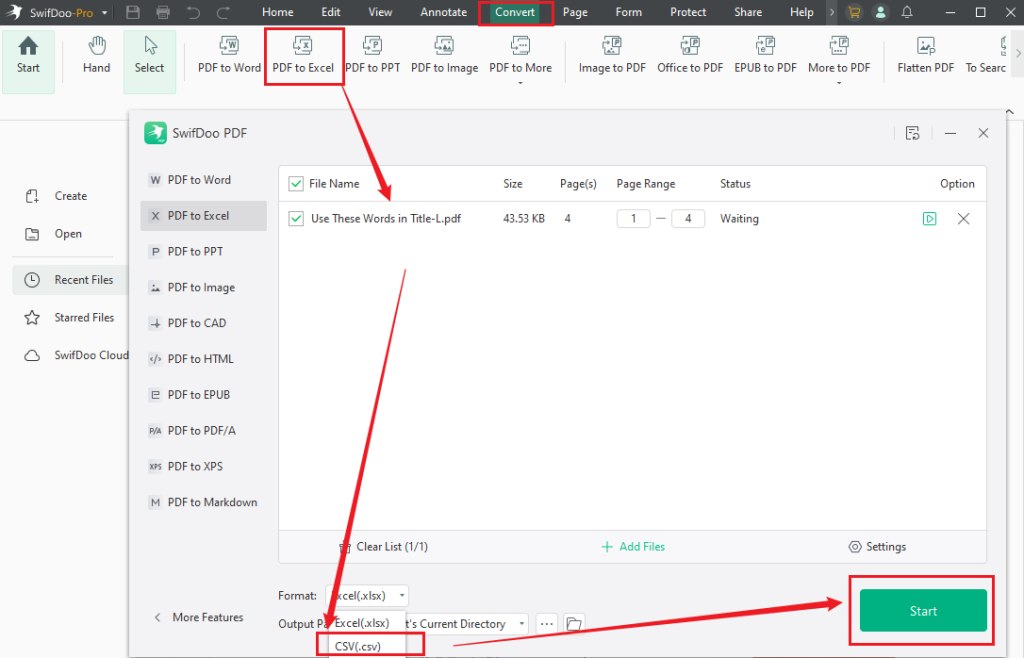The width and height of the screenshot is (1024, 658).
Task: Click Open in the left sidebar
Action: [54, 234]
